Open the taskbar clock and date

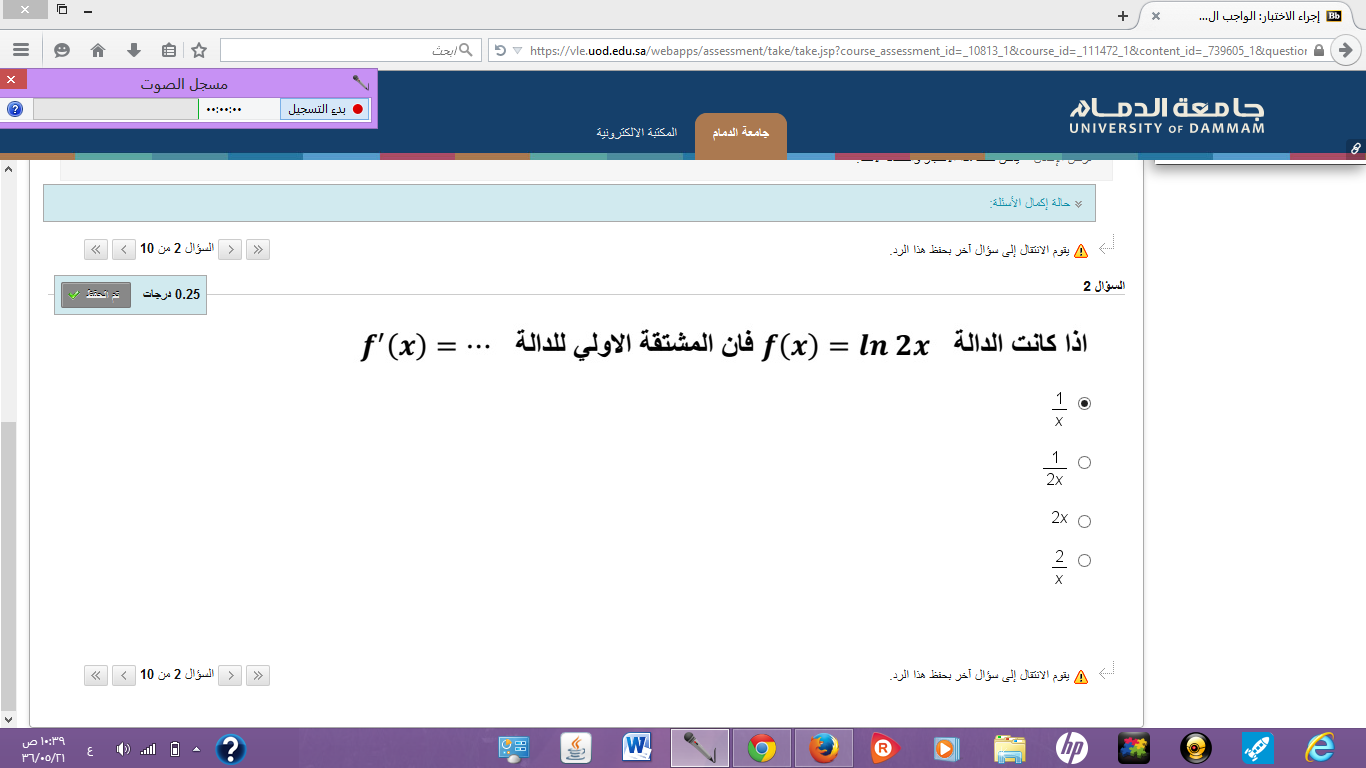coord(44,749)
